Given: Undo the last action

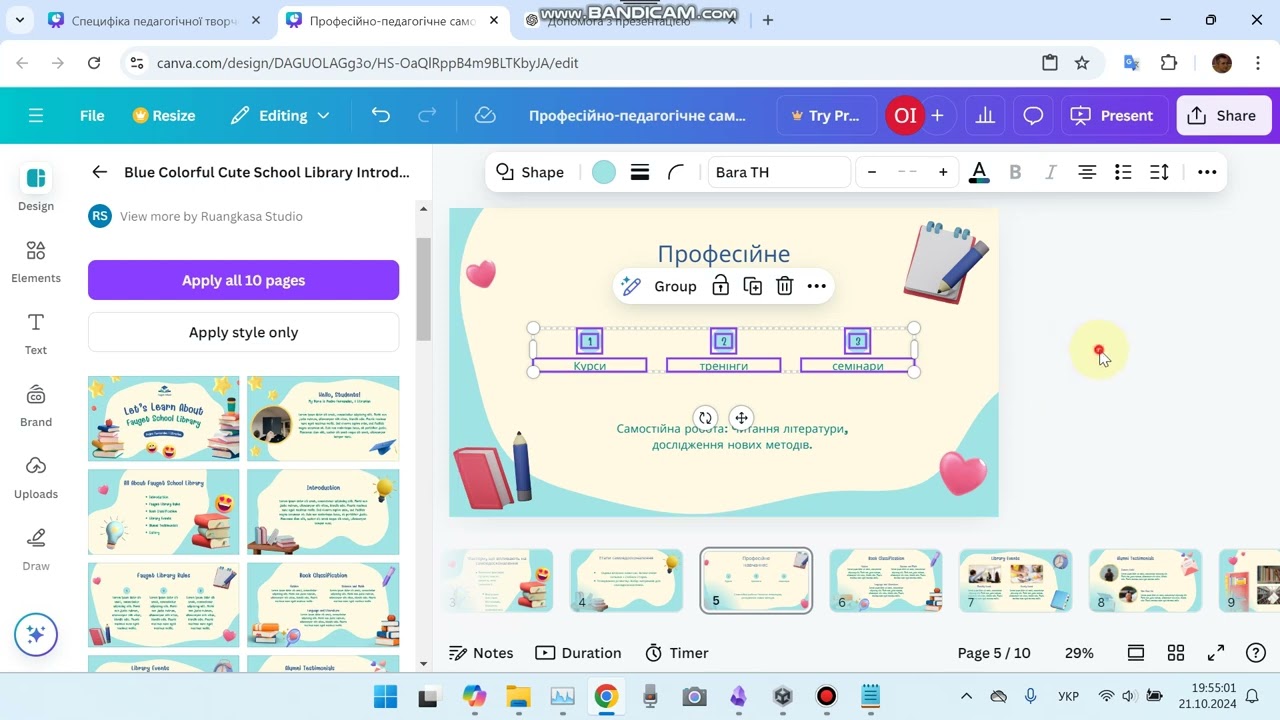Looking at the screenshot, I should click(381, 116).
